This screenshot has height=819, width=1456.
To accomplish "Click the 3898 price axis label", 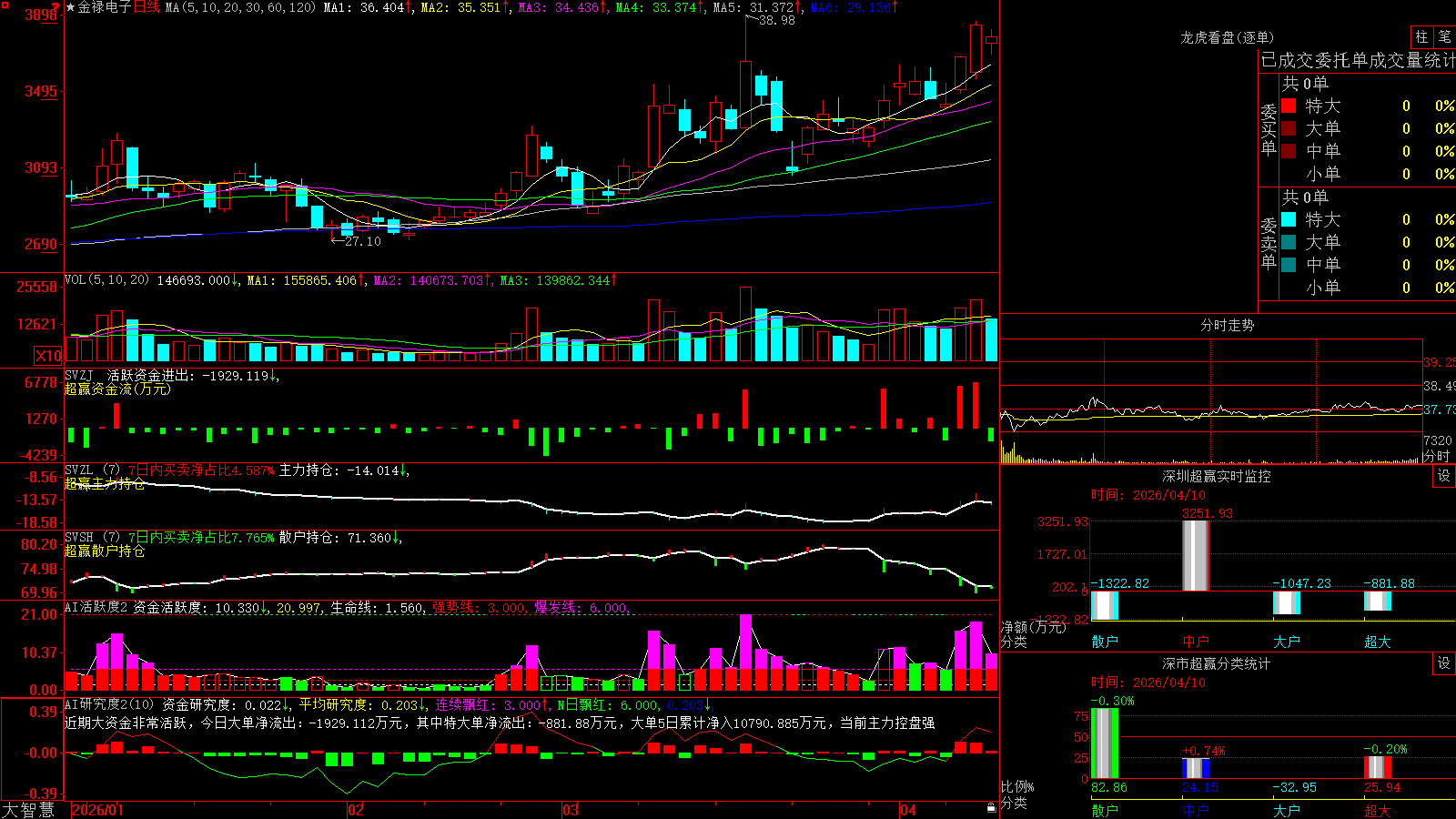I will (42, 15).
